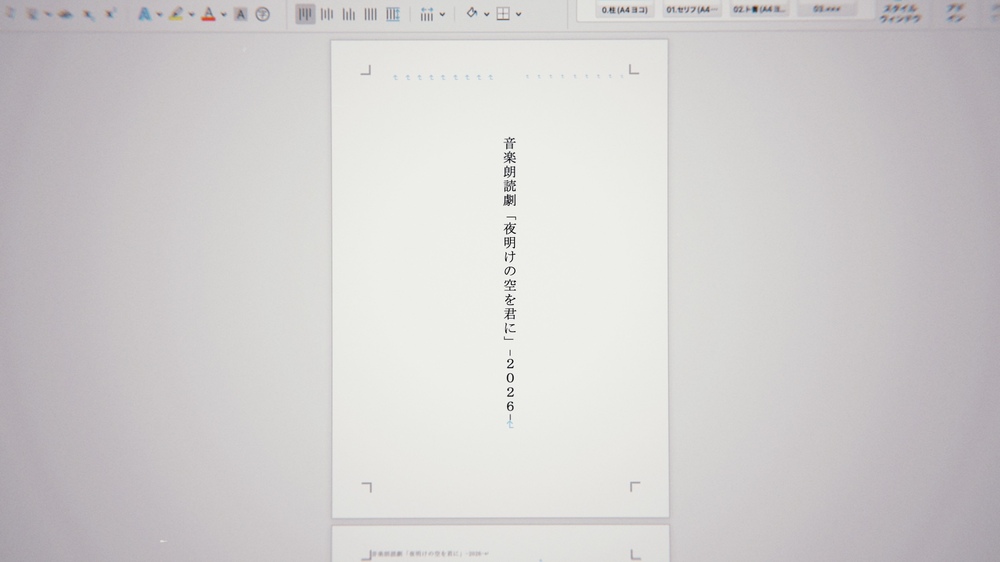
Task: Open the borders dropdown arrow
Action: pyautogui.click(x=518, y=14)
